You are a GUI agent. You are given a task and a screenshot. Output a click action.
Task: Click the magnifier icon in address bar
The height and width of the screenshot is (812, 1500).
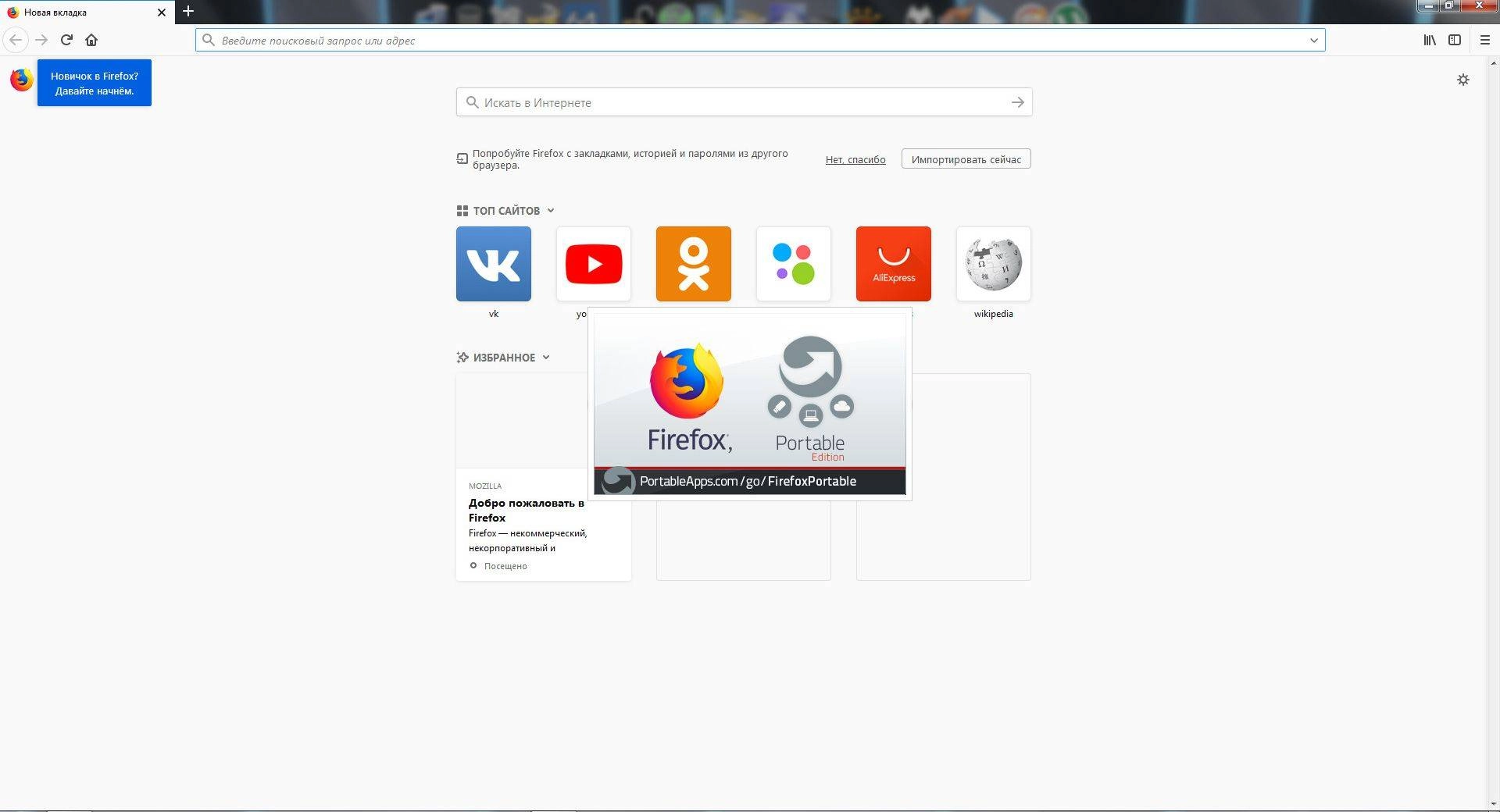click(x=209, y=40)
